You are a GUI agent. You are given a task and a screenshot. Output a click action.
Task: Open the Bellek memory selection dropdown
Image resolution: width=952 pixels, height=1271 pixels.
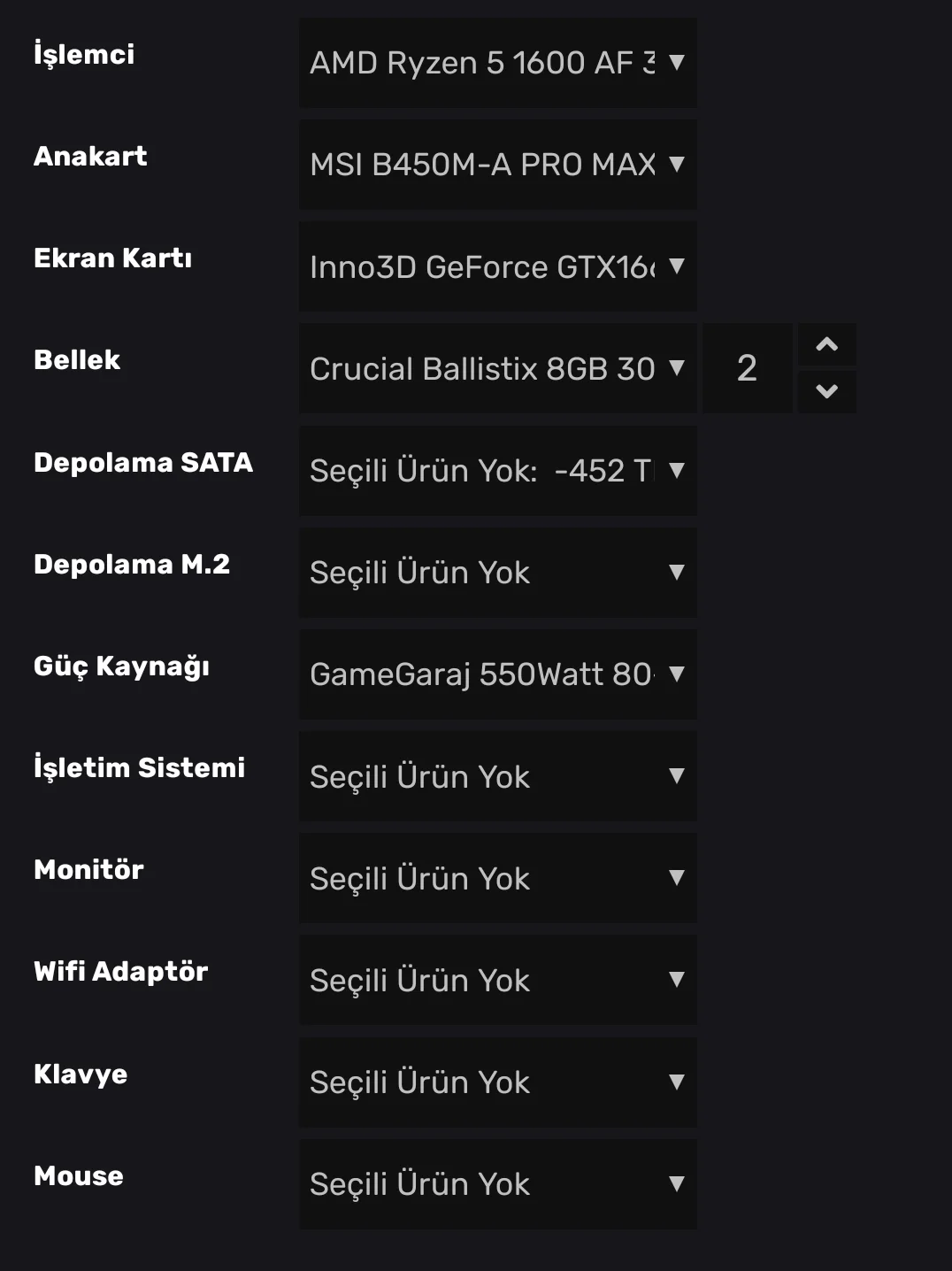497,368
